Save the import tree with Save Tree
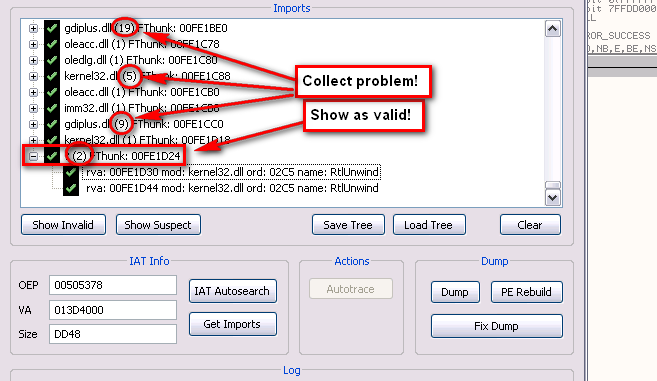Image resolution: width=657 pixels, height=381 pixels. click(348, 225)
